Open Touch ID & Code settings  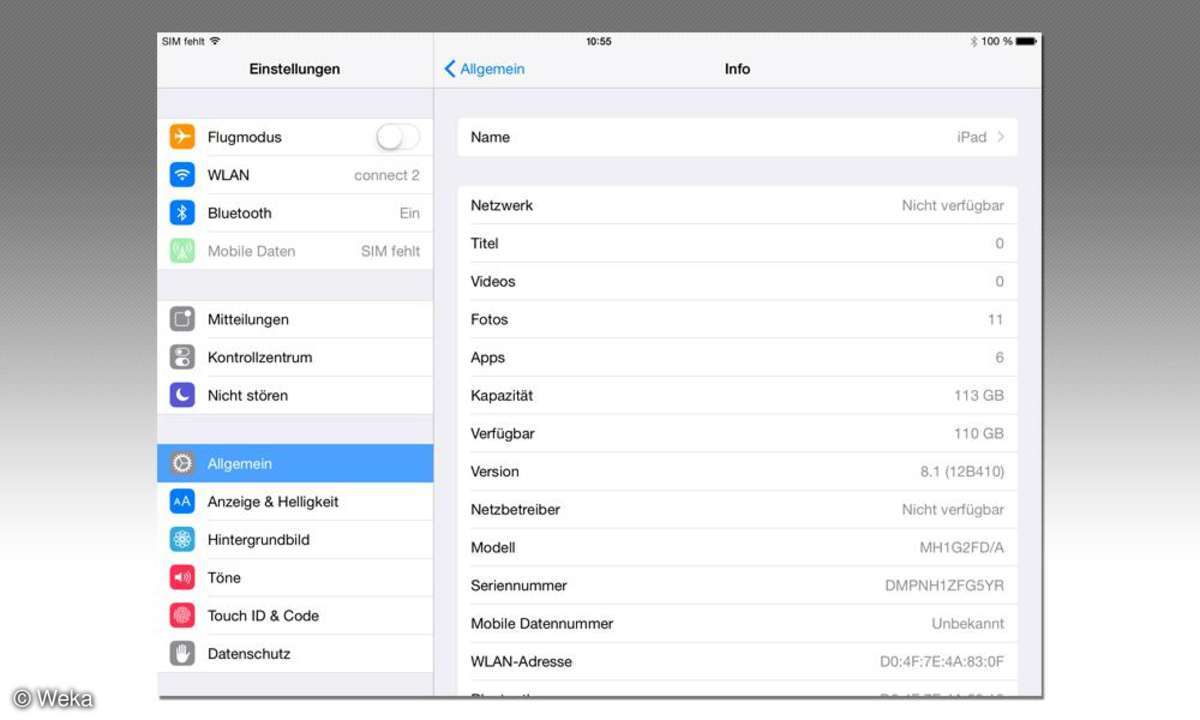[295, 615]
